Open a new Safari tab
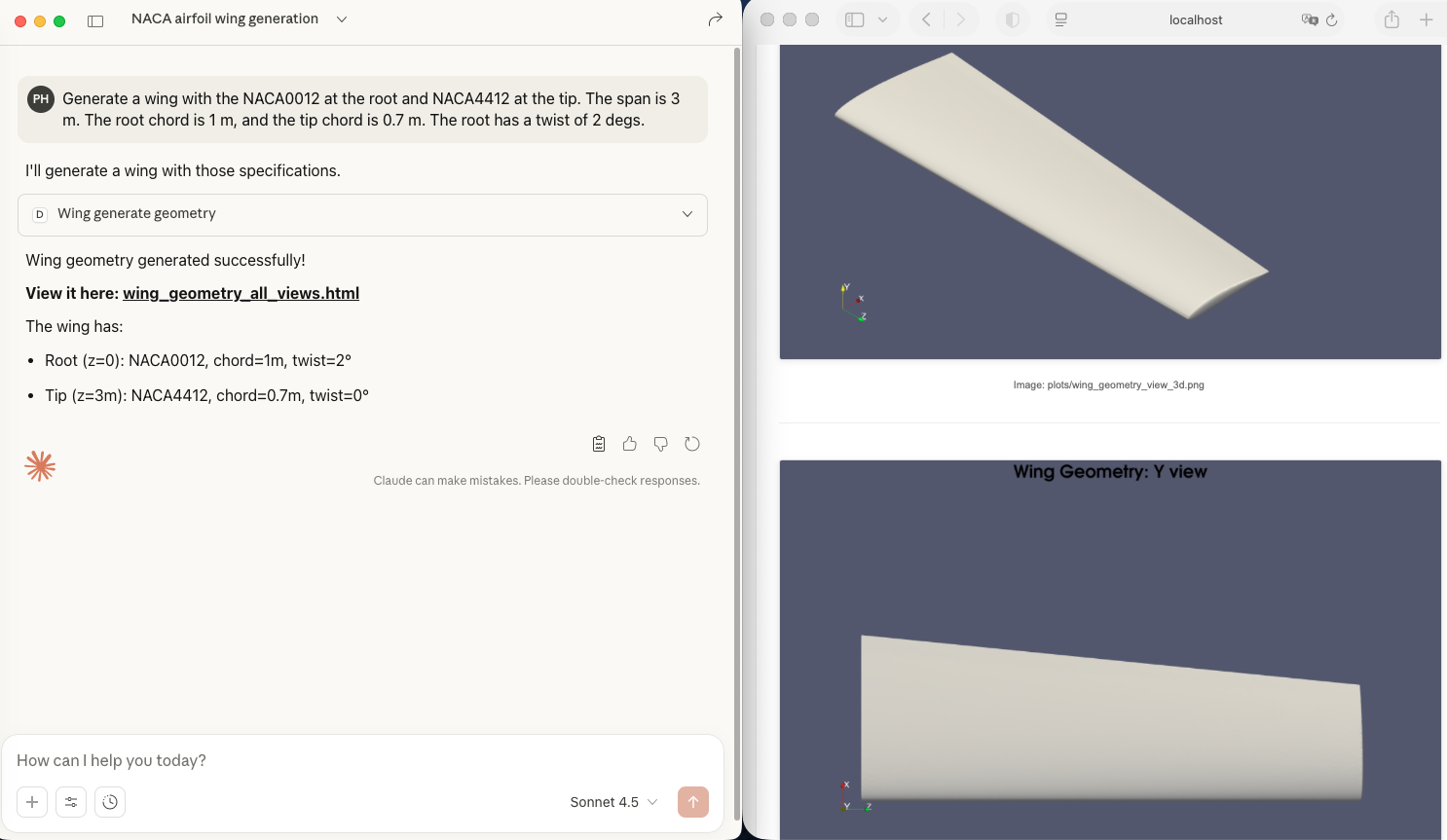The width and height of the screenshot is (1447, 840). [x=1426, y=19]
